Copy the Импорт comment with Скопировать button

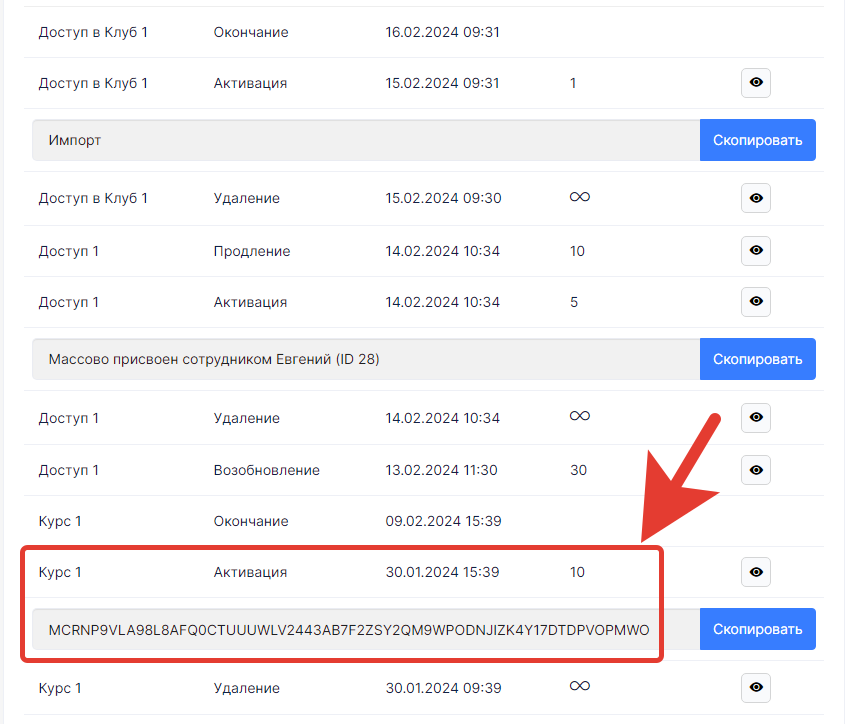tap(757, 140)
